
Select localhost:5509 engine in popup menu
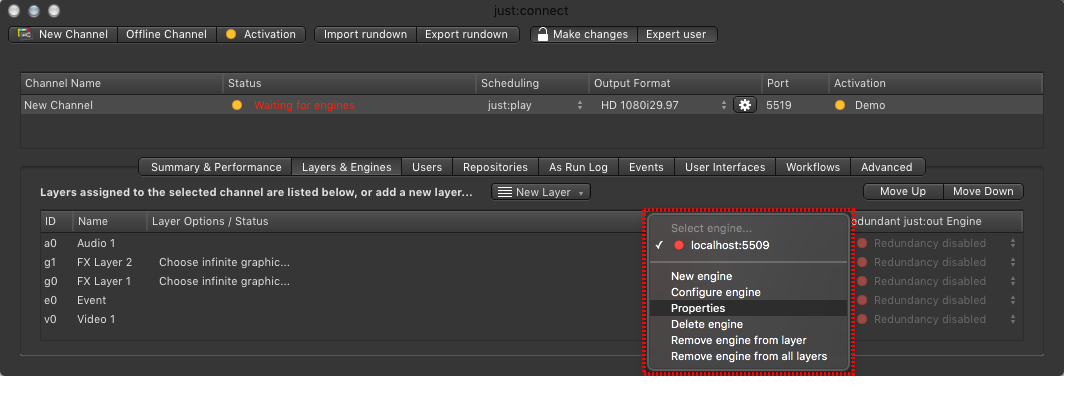[x=749, y=245]
